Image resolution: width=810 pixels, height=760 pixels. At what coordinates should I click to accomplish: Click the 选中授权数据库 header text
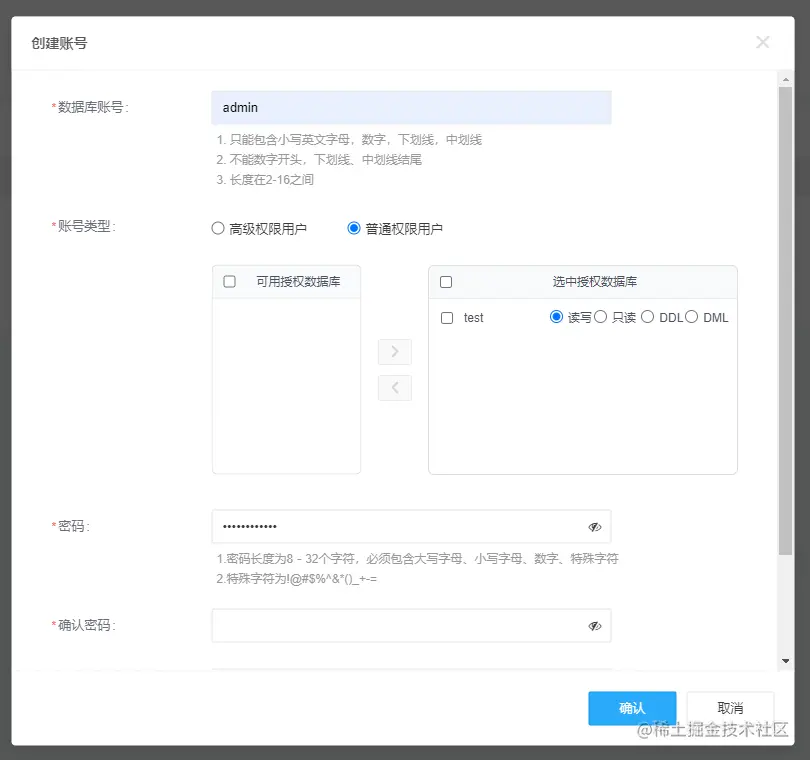point(595,282)
